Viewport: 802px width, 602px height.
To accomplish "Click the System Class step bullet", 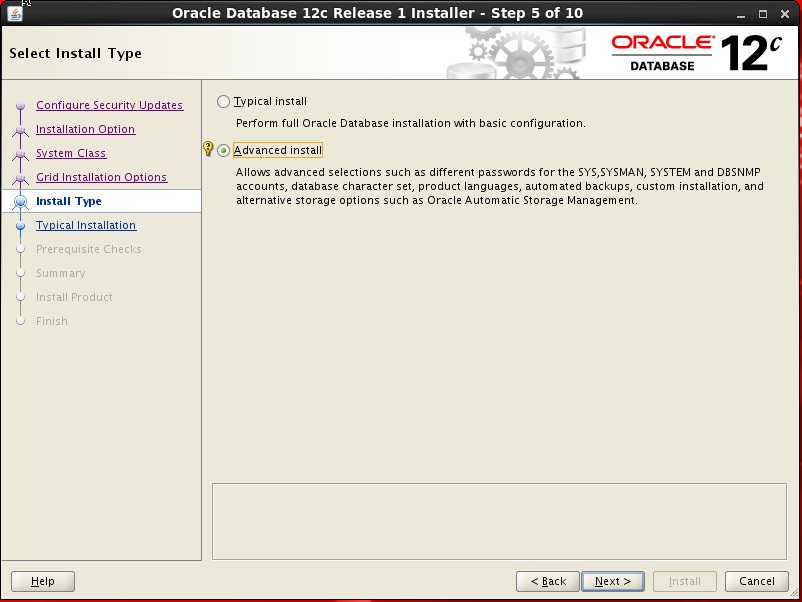I will [x=20, y=154].
